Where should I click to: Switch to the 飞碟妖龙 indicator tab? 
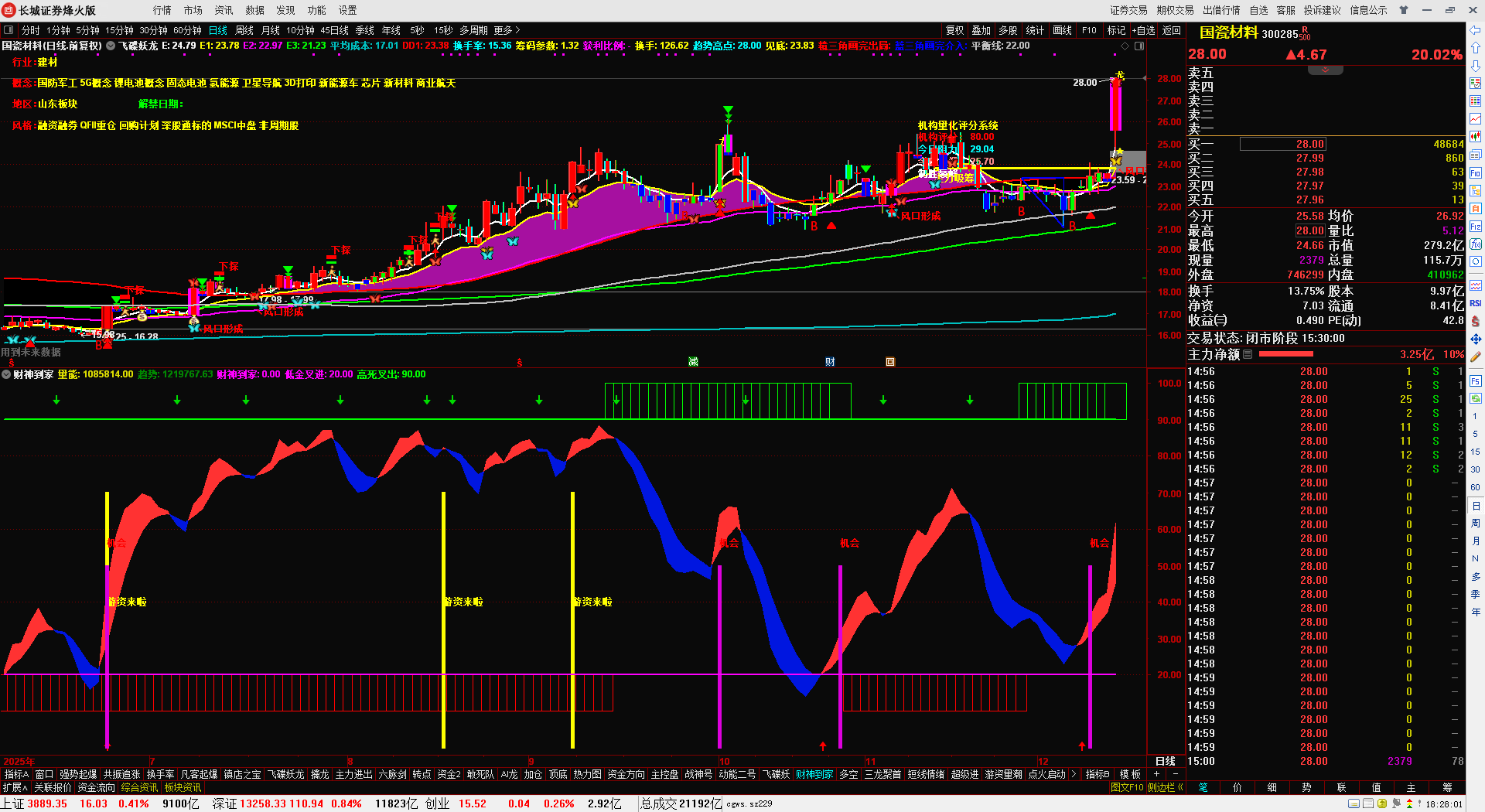point(285,774)
